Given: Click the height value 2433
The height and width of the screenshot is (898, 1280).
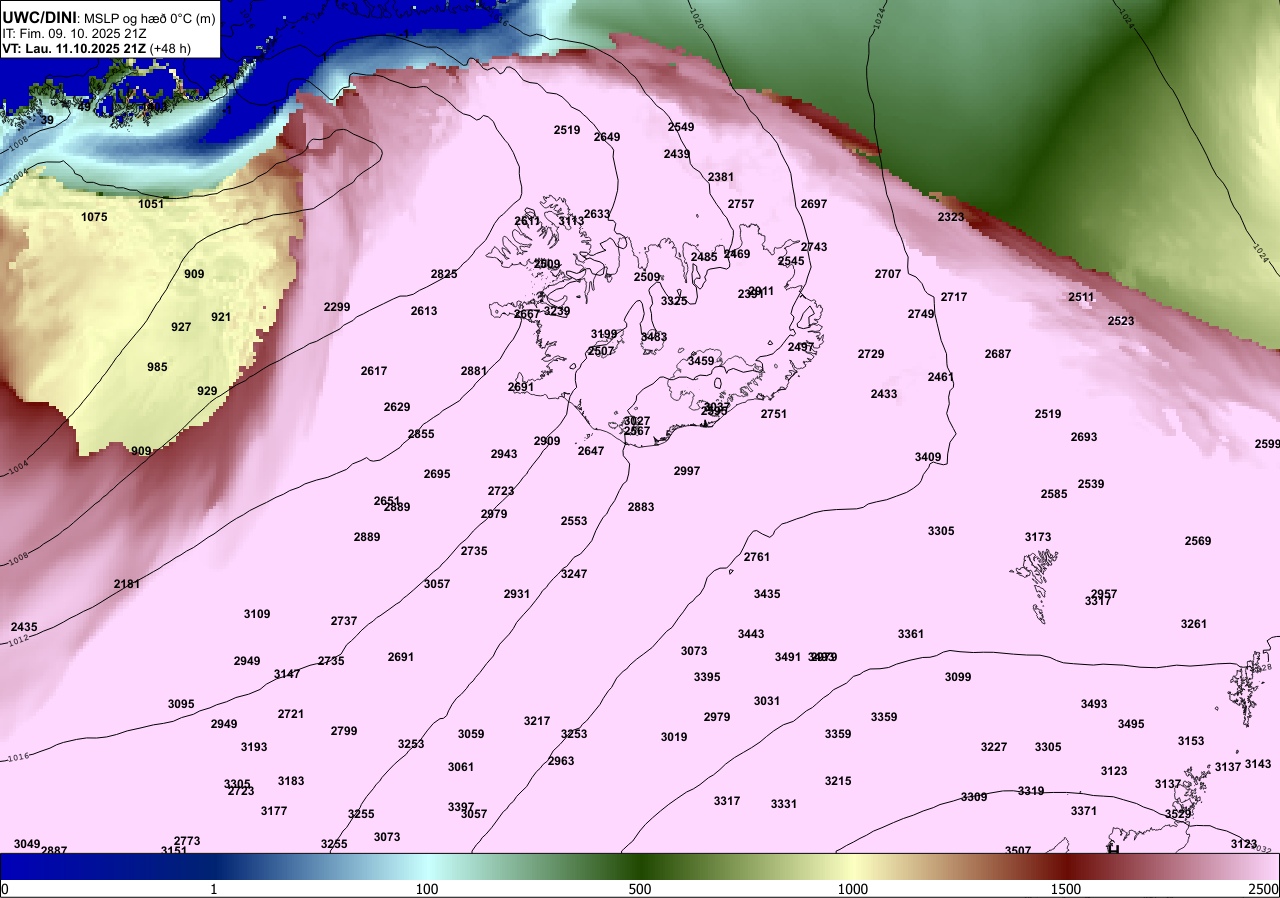Looking at the screenshot, I should coord(884,394).
